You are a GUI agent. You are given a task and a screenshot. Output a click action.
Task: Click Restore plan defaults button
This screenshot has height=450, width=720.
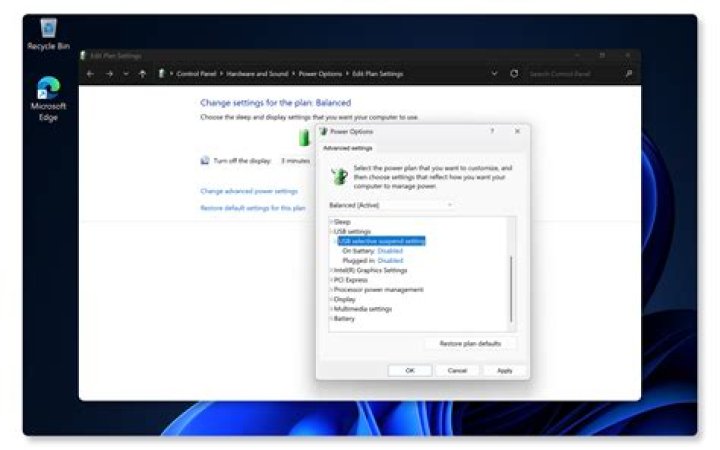pos(470,343)
